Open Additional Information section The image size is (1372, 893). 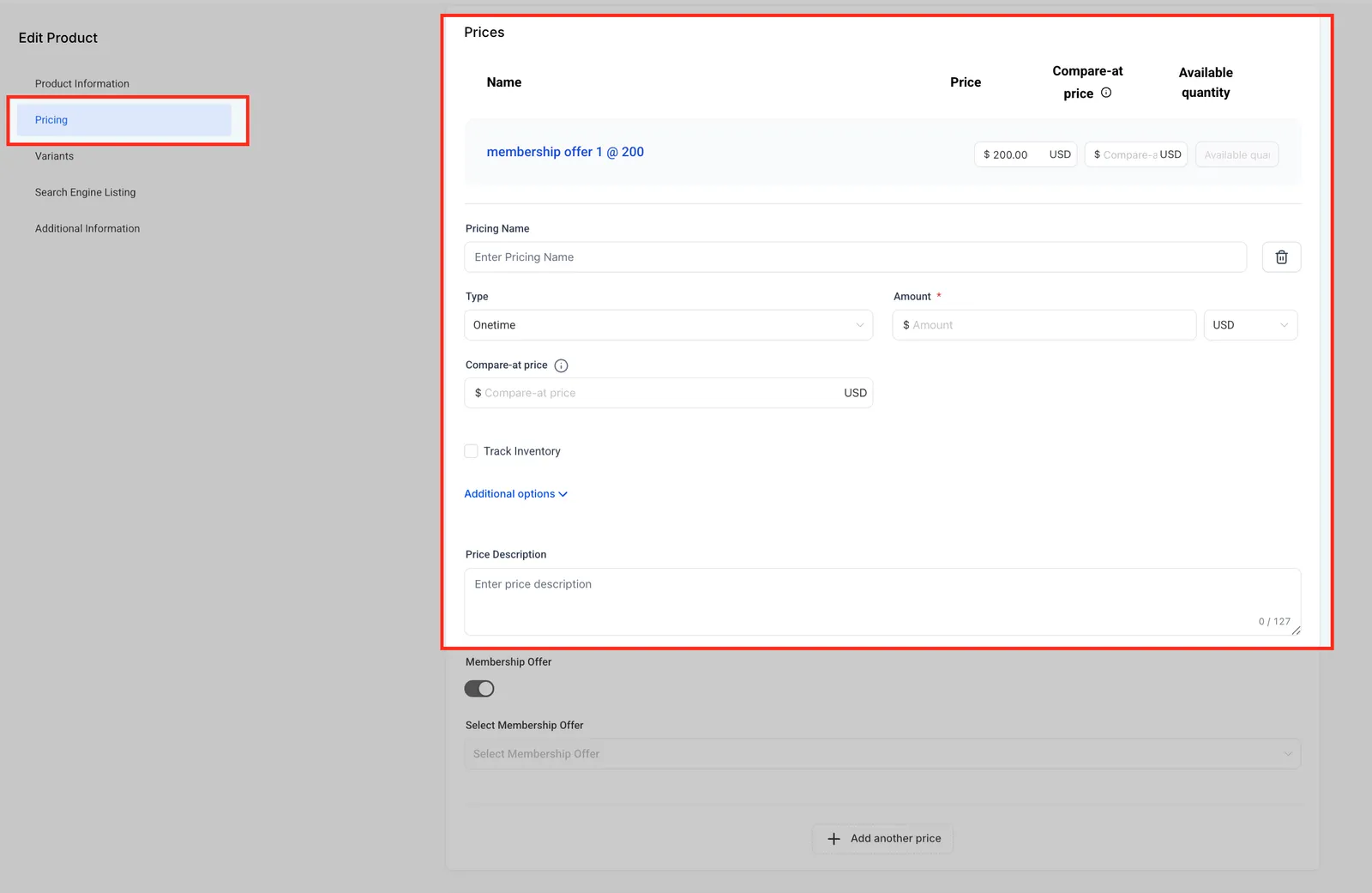pos(87,228)
